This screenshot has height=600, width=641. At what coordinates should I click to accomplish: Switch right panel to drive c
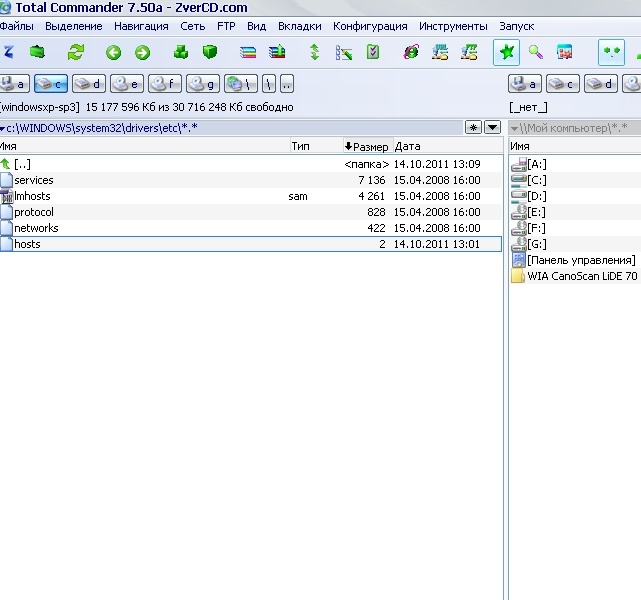(x=562, y=84)
